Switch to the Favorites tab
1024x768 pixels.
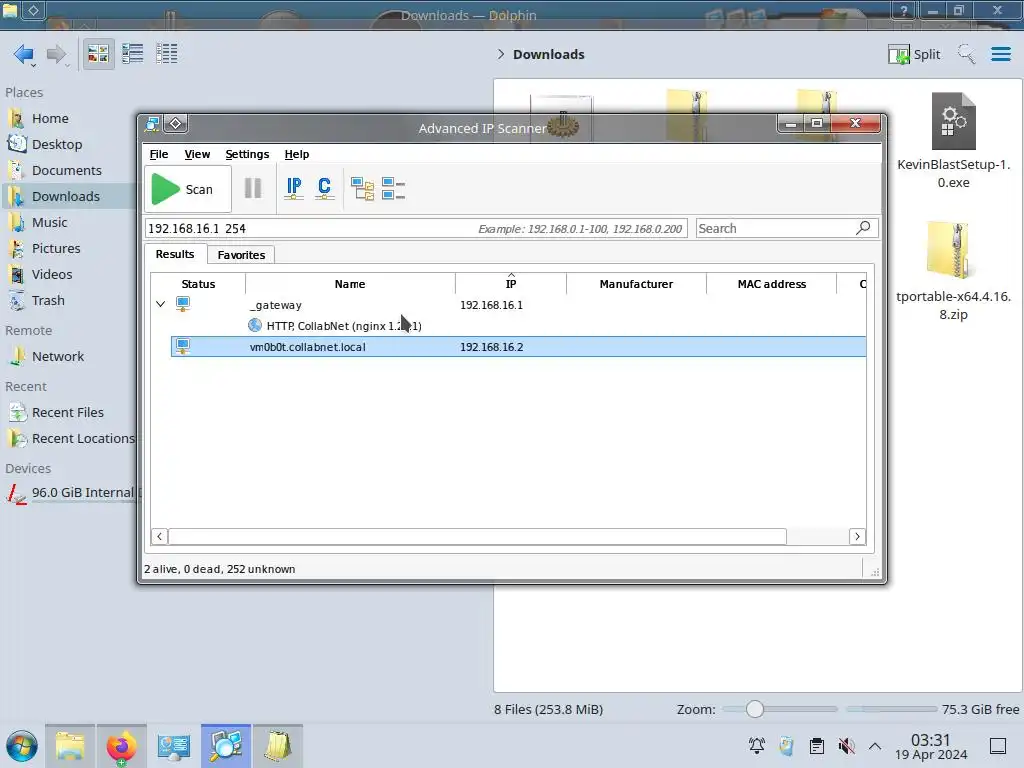coord(241,255)
